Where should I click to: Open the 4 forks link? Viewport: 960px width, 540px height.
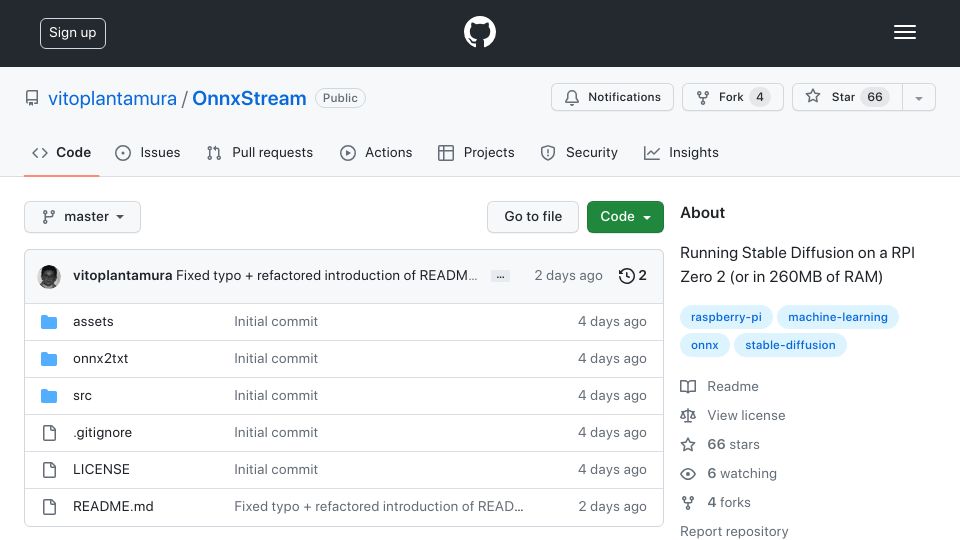[729, 503]
